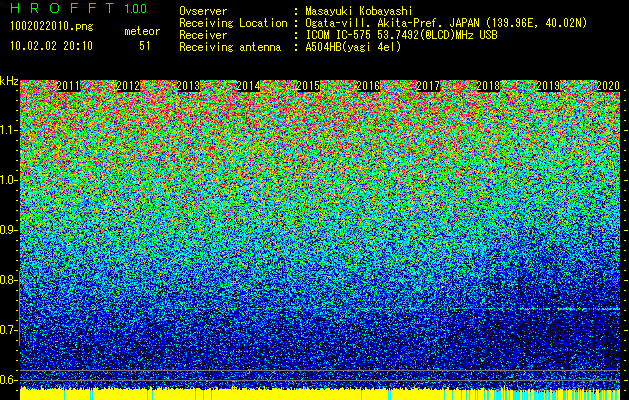629x400 pixels.
Task: Click the 2013 time marker
Action: 188,86
